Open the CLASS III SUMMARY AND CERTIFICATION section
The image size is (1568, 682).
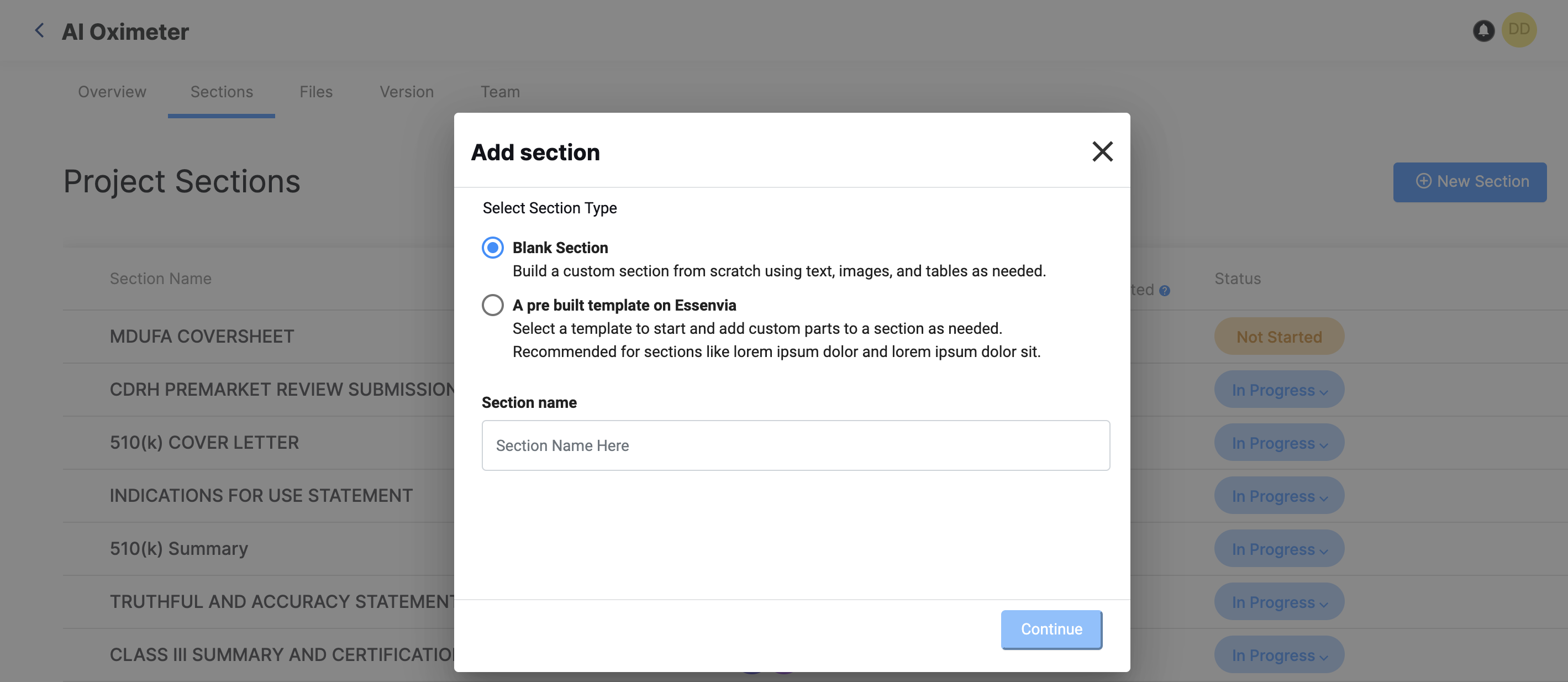point(282,654)
